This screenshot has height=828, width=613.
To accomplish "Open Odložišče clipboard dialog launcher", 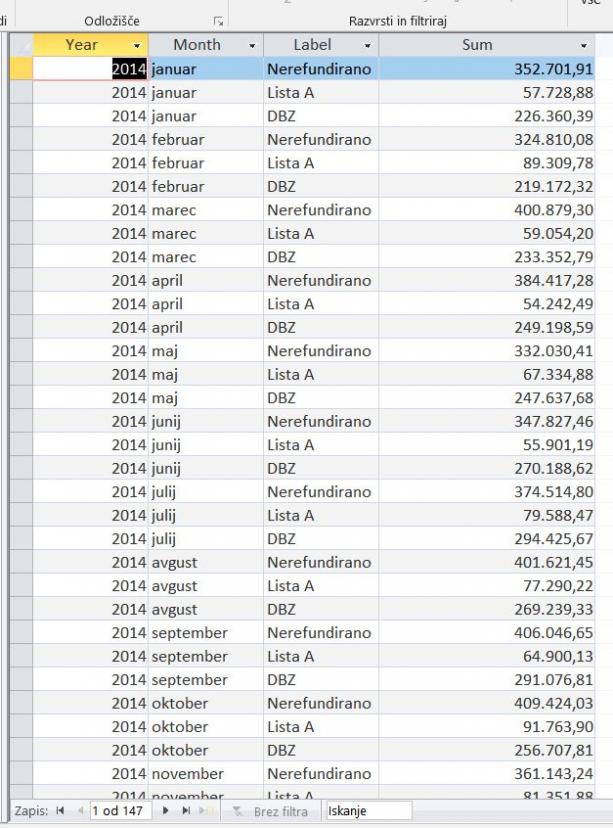I will click(x=217, y=21).
